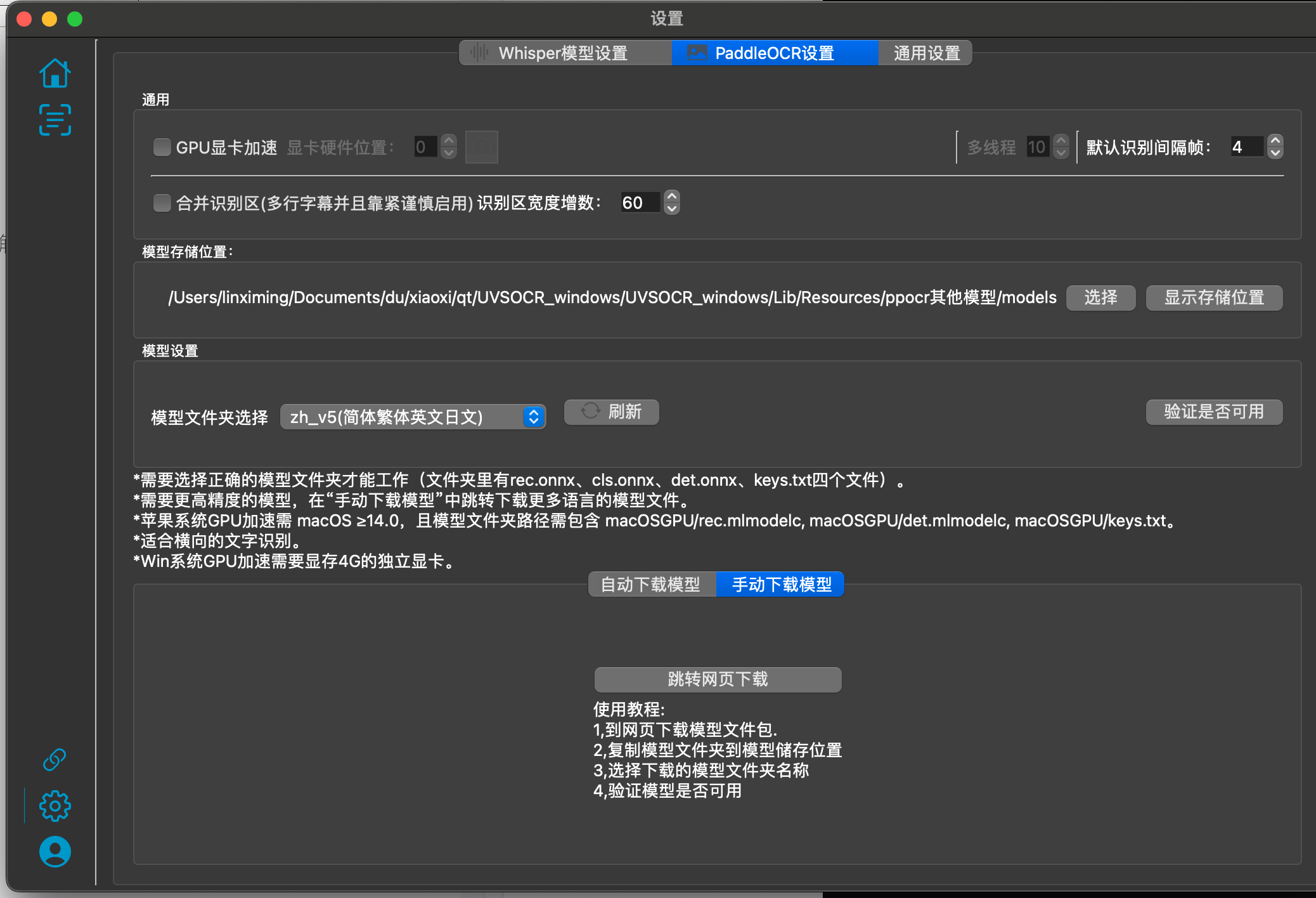1316x898 pixels.
Task: Click the refresh arrows icon beside 刷新
Action: coord(591,411)
